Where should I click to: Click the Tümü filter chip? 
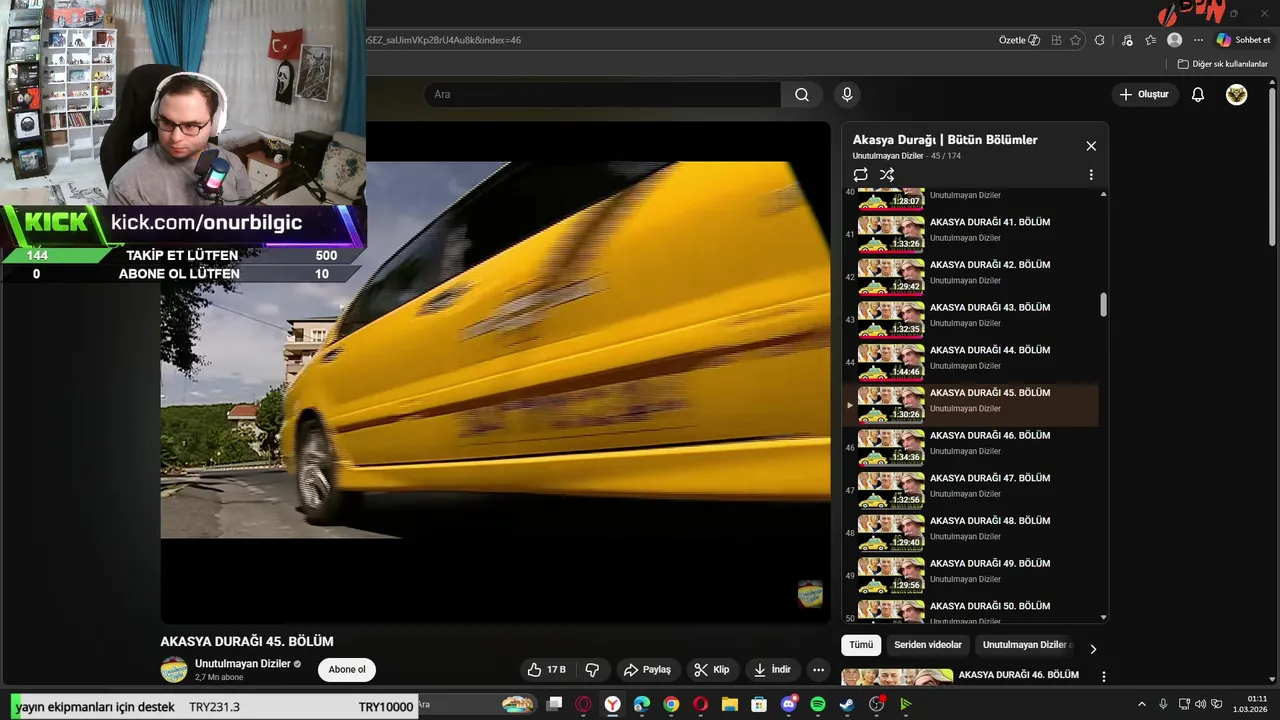(x=861, y=645)
